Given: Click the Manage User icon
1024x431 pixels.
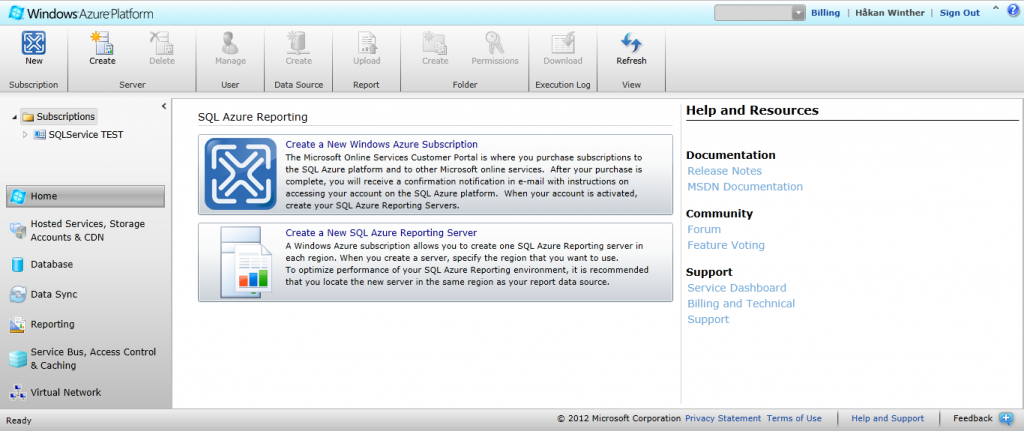Looking at the screenshot, I should tap(231, 43).
